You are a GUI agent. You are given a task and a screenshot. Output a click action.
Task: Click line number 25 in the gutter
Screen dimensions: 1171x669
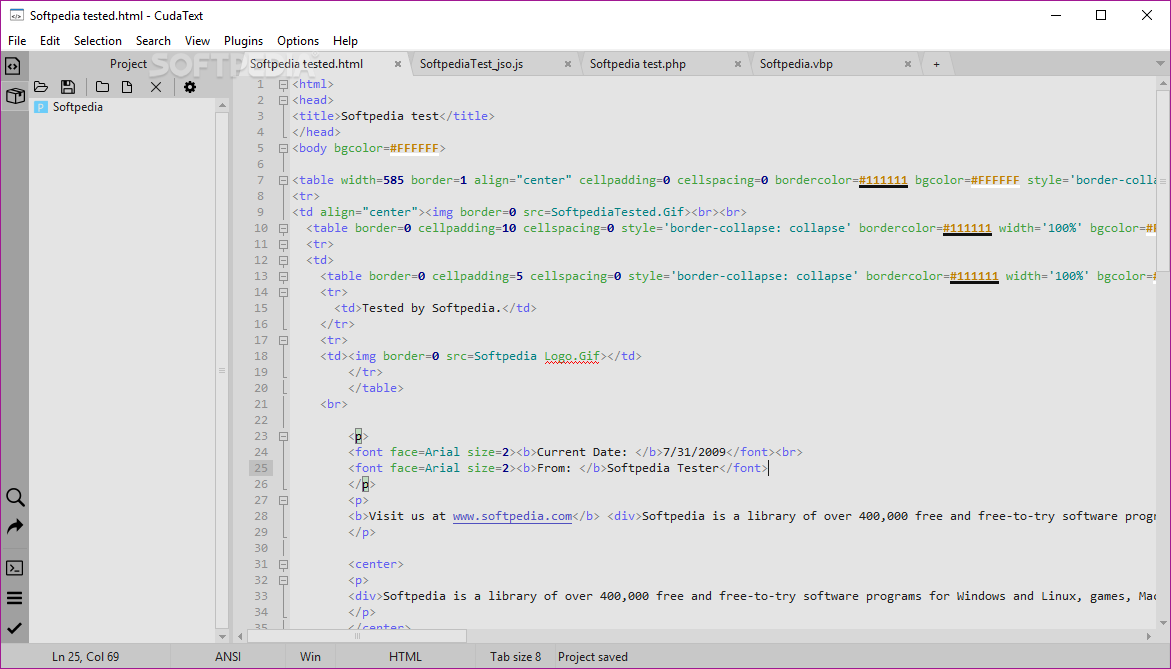261,468
